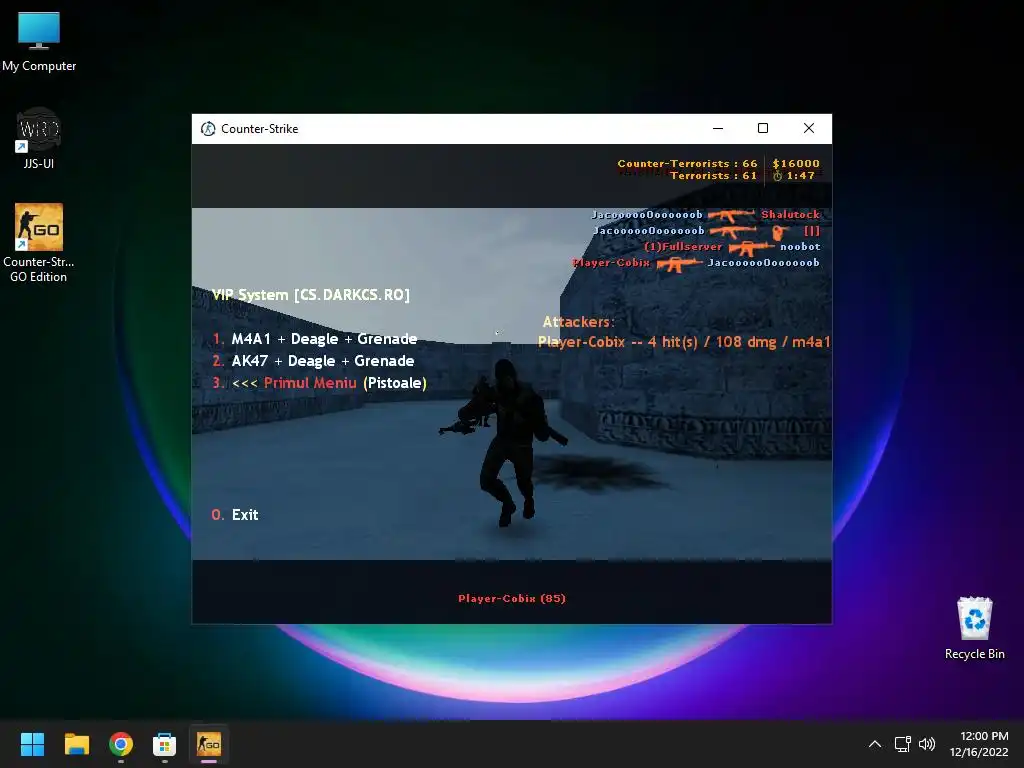Select menu option AK47 + Deagle + Grenade

313,361
